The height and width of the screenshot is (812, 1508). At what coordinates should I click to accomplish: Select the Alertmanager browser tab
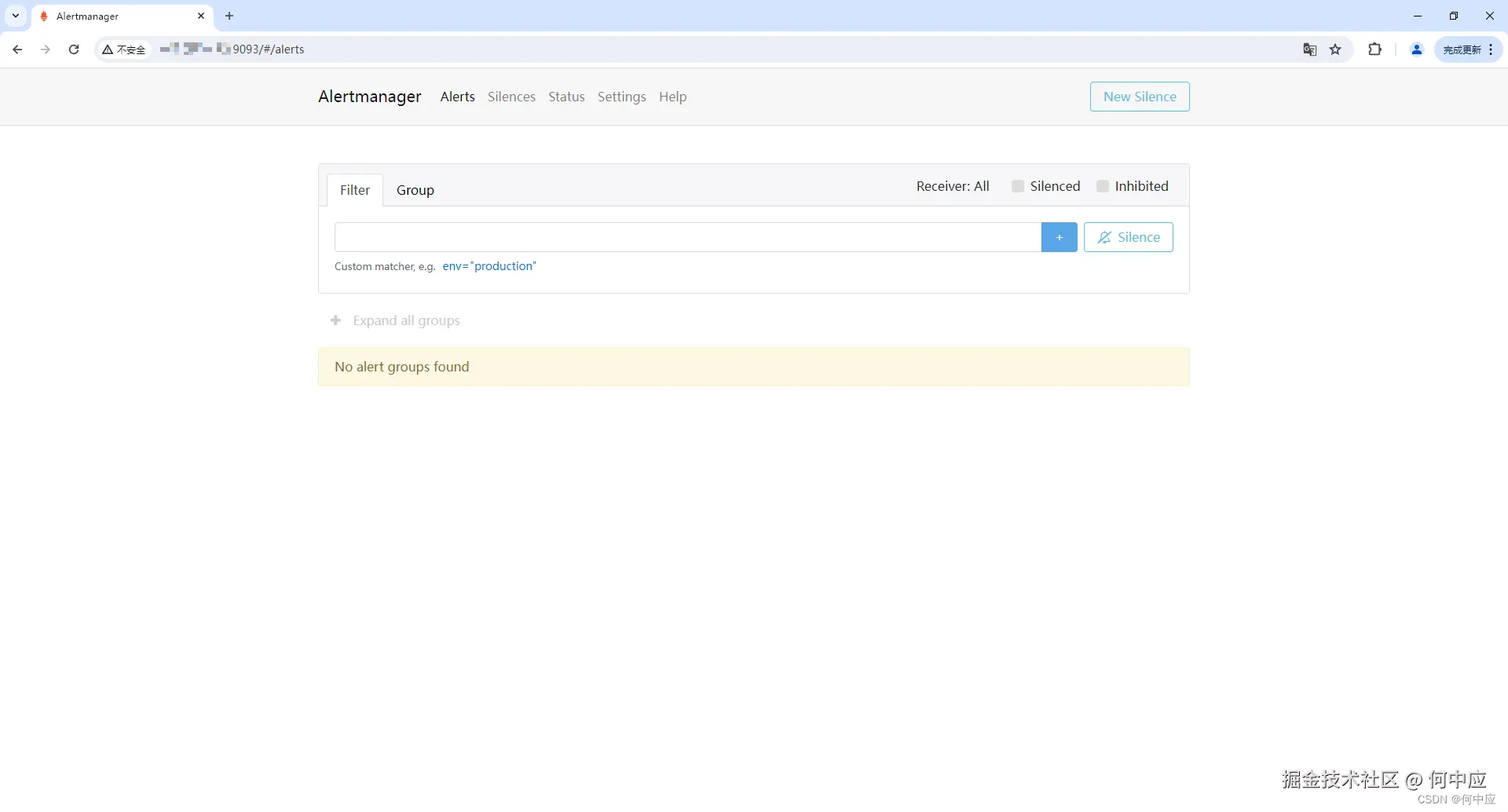click(x=123, y=16)
